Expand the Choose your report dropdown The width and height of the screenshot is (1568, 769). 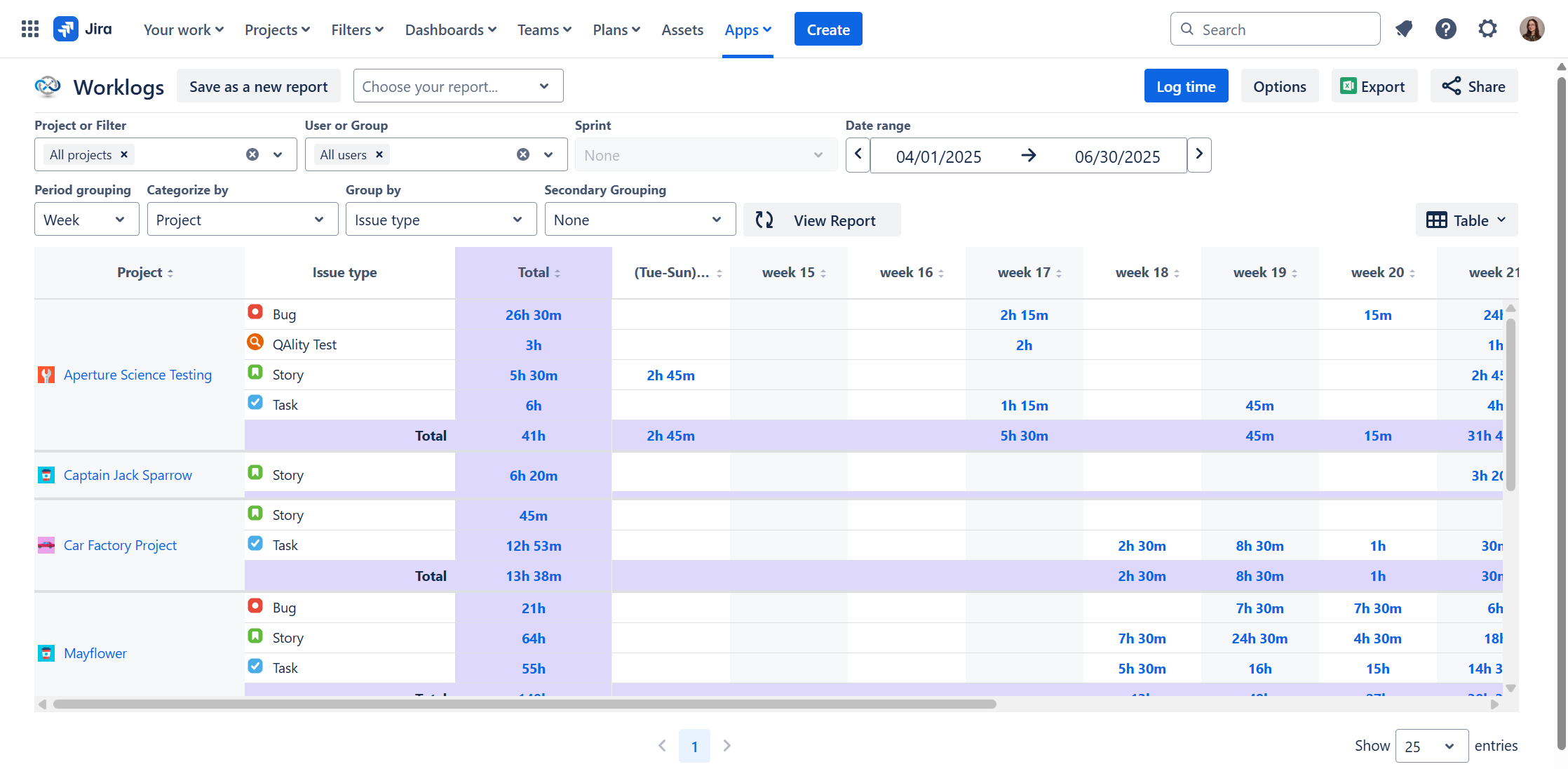459,86
